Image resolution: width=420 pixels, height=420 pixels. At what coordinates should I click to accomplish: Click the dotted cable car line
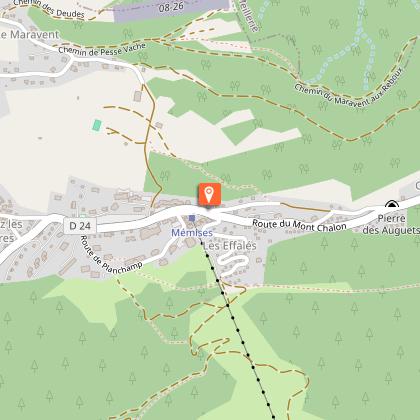point(238,330)
